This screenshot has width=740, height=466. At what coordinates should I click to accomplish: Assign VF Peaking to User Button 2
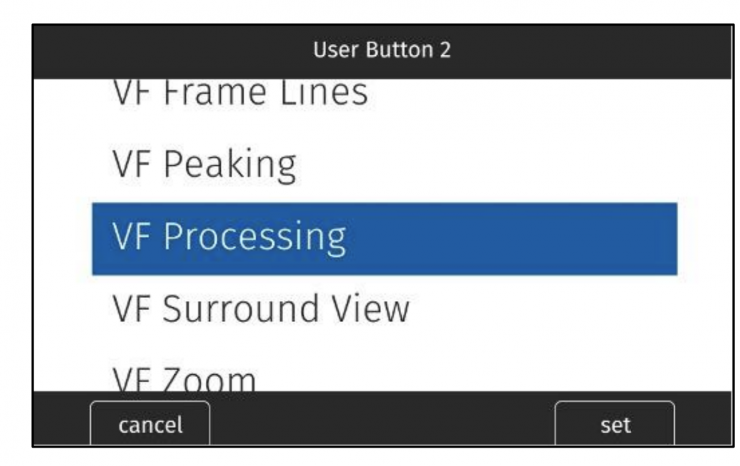(205, 165)
